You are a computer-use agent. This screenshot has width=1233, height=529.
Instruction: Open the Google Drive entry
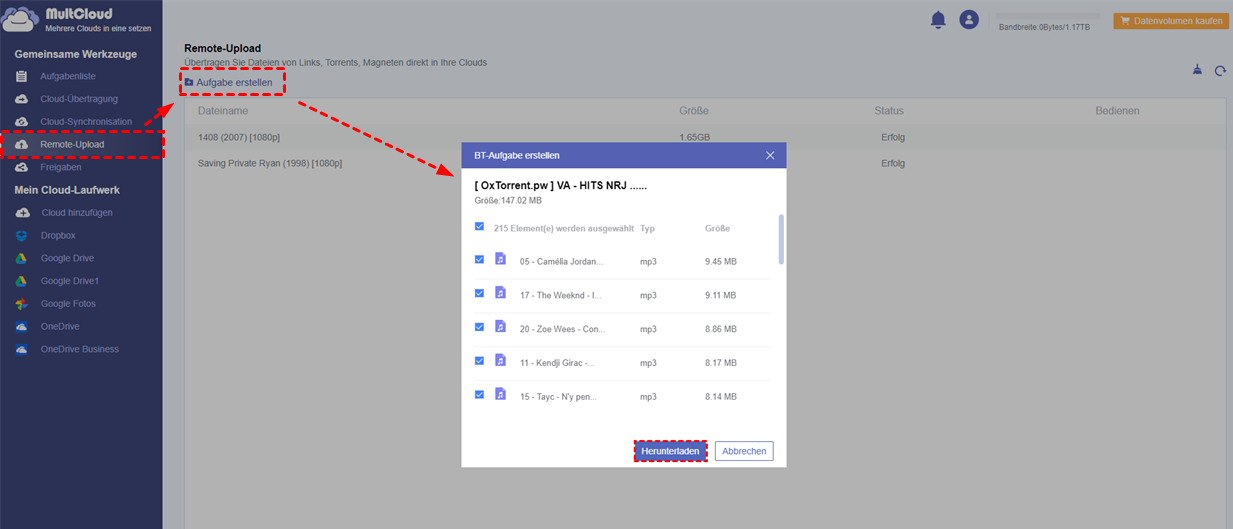pos(67,258)
